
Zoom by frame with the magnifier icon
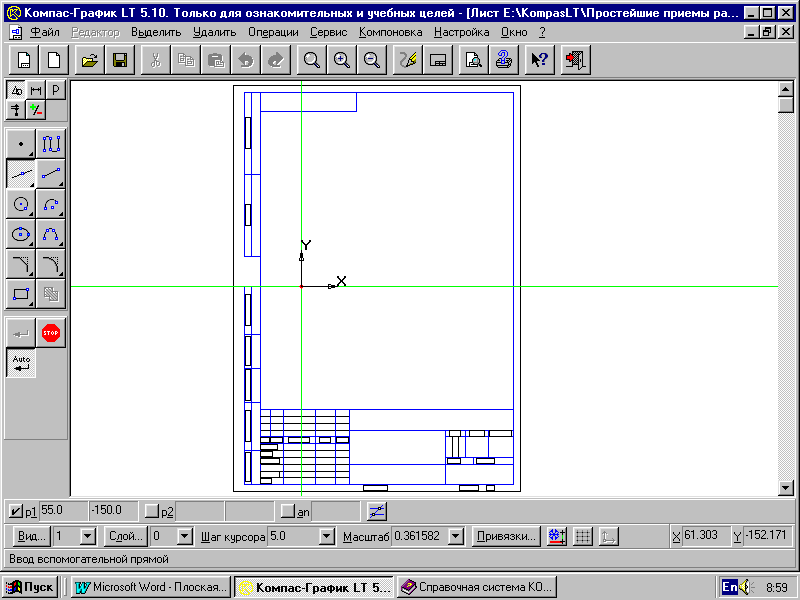[x=311, y=60]
